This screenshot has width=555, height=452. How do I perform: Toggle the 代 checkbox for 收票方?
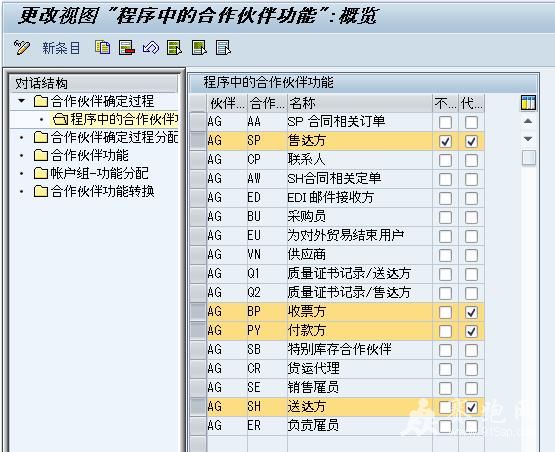pyautogui.click(x=471, y=312)
